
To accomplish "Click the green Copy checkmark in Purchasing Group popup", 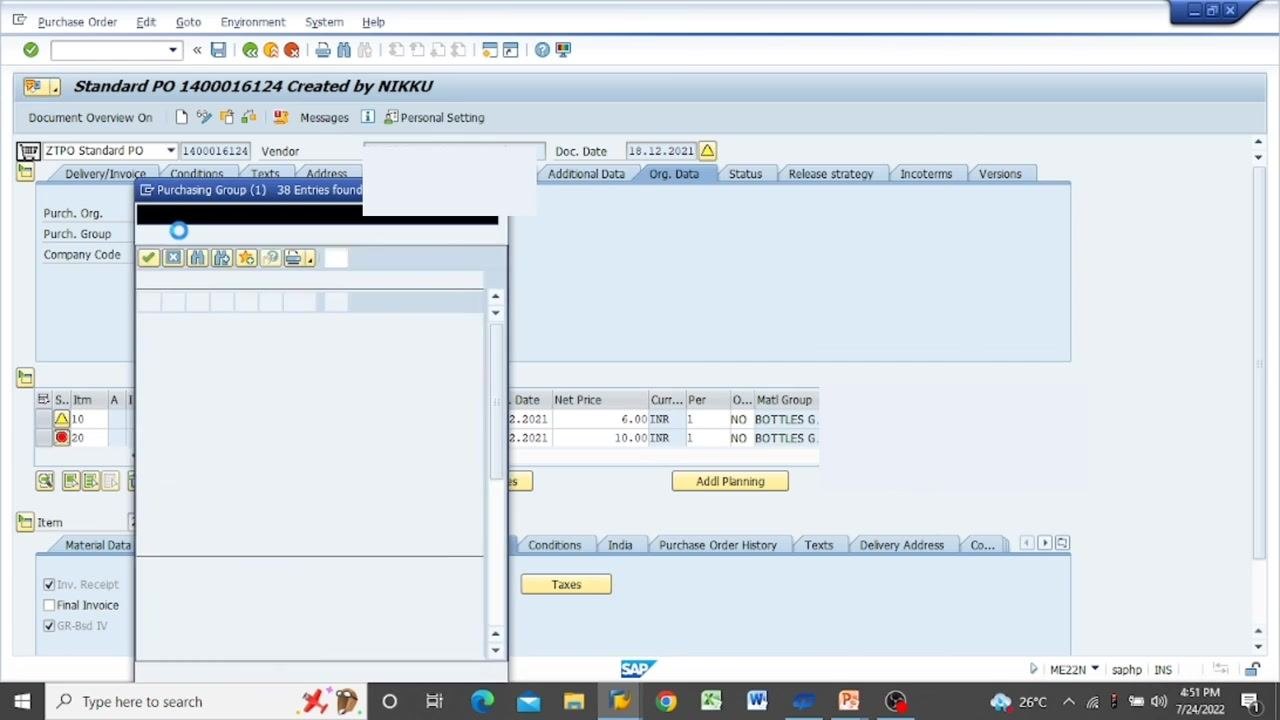I will click(148, 258).
